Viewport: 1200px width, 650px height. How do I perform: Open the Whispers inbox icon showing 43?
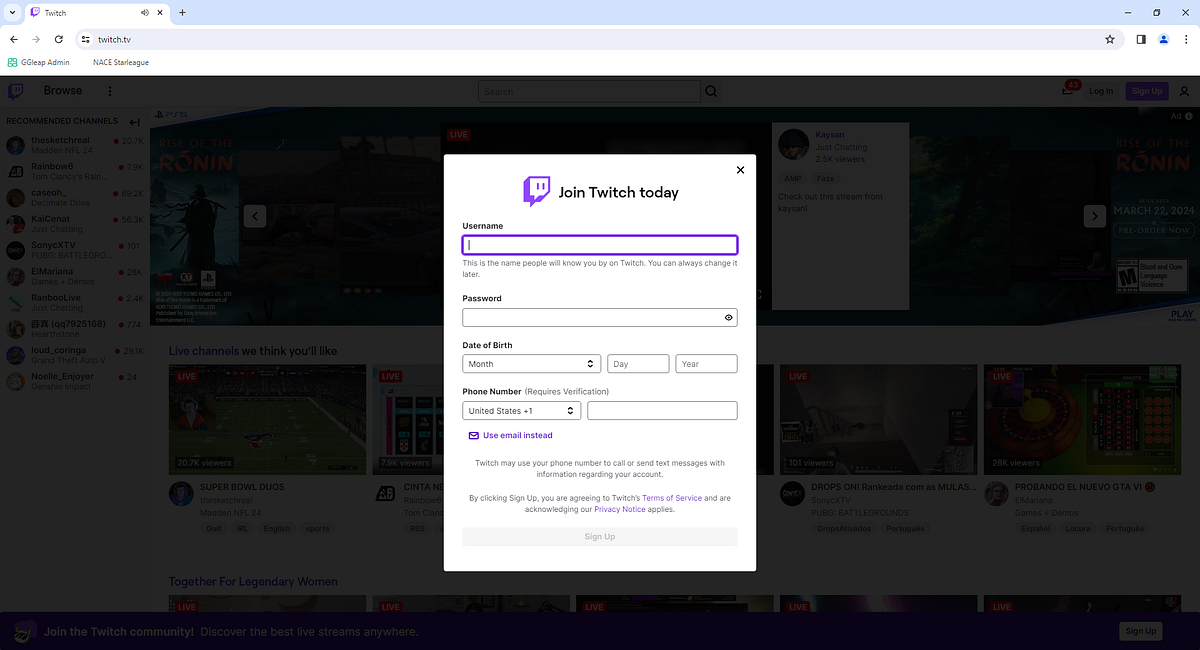coord(1068,90)
